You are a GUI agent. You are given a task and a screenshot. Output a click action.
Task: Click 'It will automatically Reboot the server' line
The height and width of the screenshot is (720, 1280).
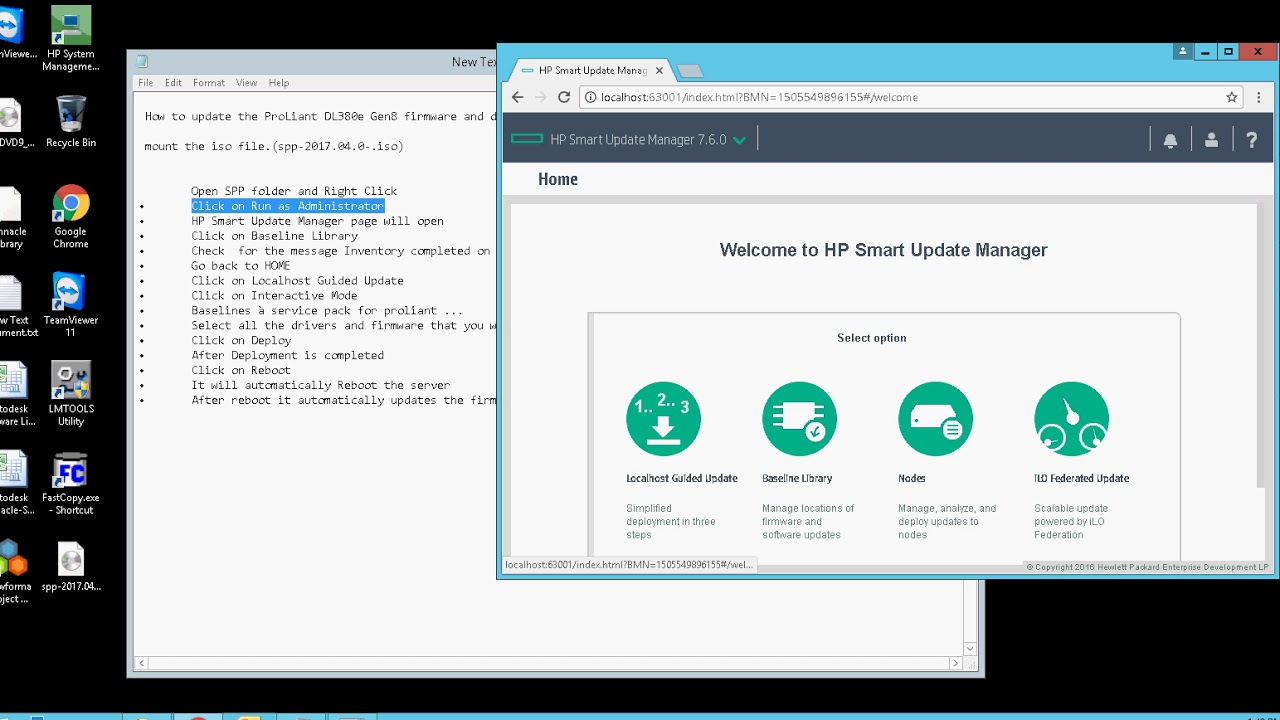pyautogui.click(x=320, y=385)
